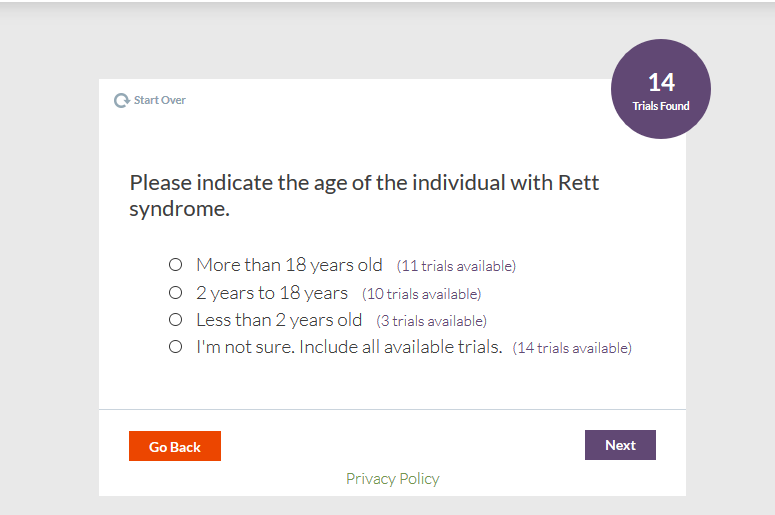Click the More than 18 years old label text
Image resolution: width=775 pixels, height=515 pixels.
coord(289,265)
